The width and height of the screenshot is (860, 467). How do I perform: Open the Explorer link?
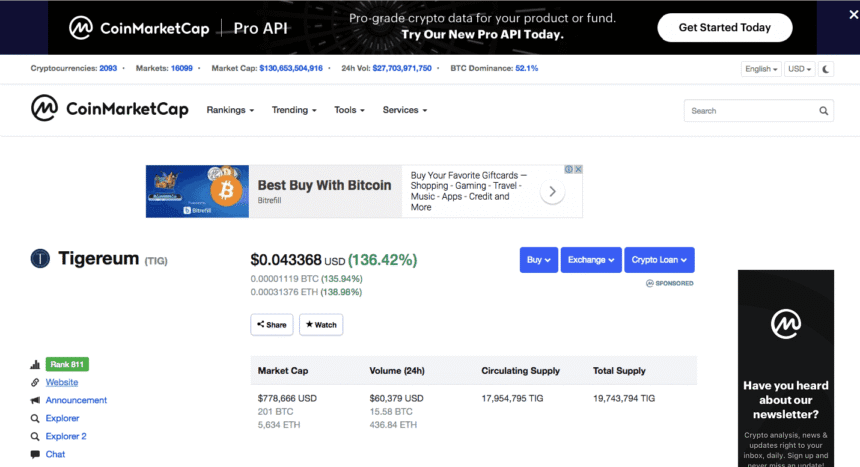tap(63, 419)
